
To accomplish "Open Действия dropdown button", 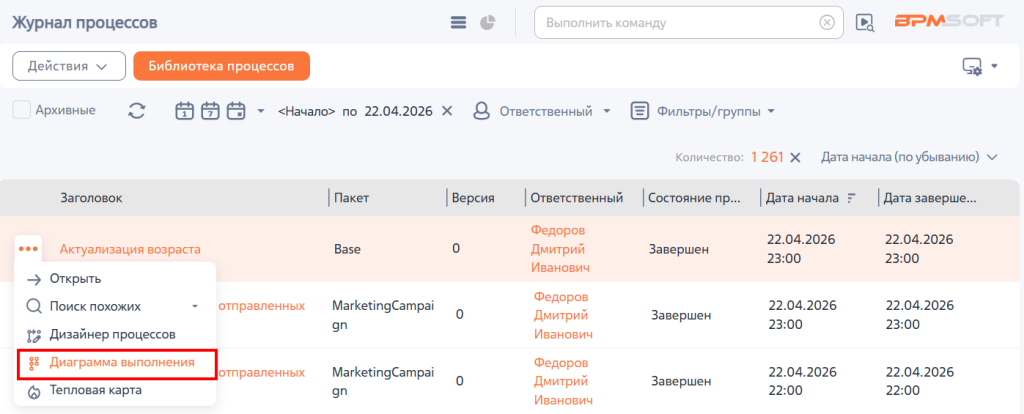I will pyautogui.click(x=69, y=66).
